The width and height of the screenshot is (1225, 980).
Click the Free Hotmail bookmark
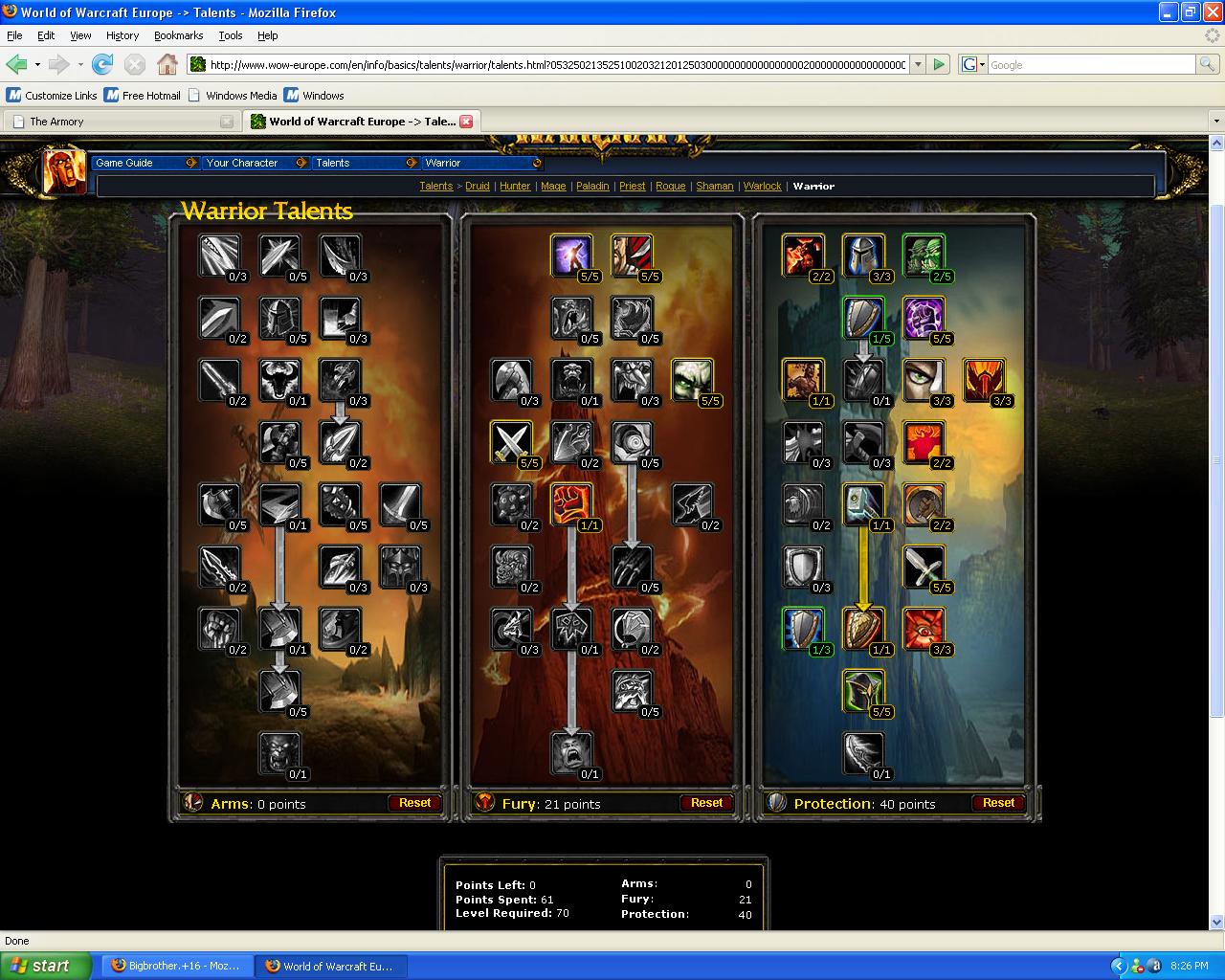143,96
